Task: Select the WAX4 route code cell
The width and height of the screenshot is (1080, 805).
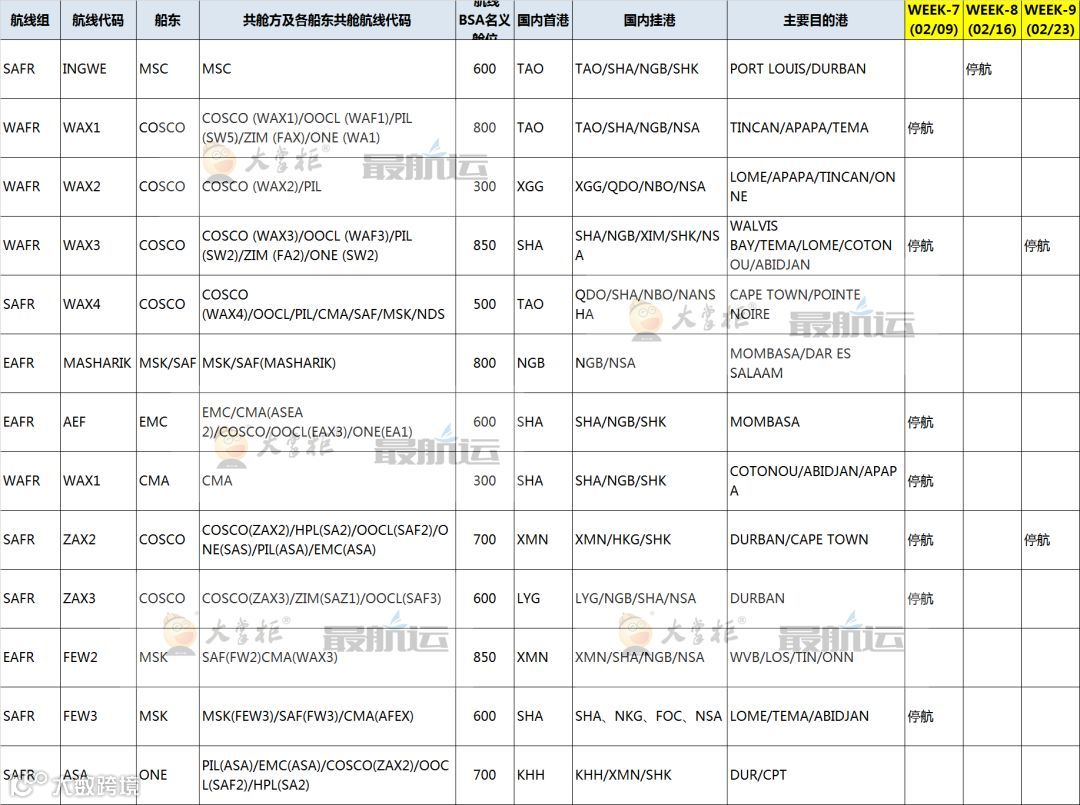Action: pos(98,304)
